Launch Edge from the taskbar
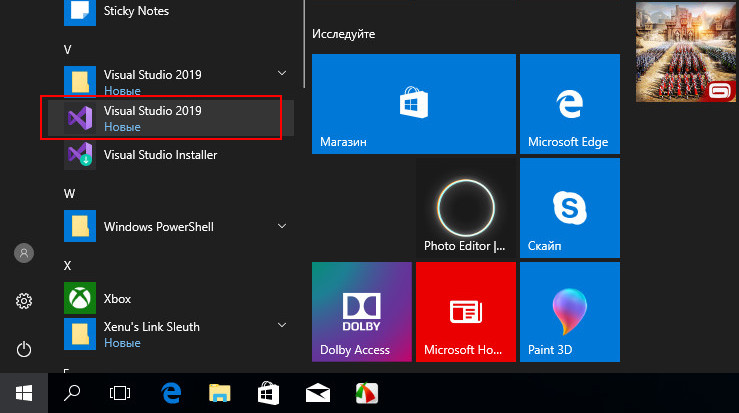The image size is (739, 413). click(171, 393)
